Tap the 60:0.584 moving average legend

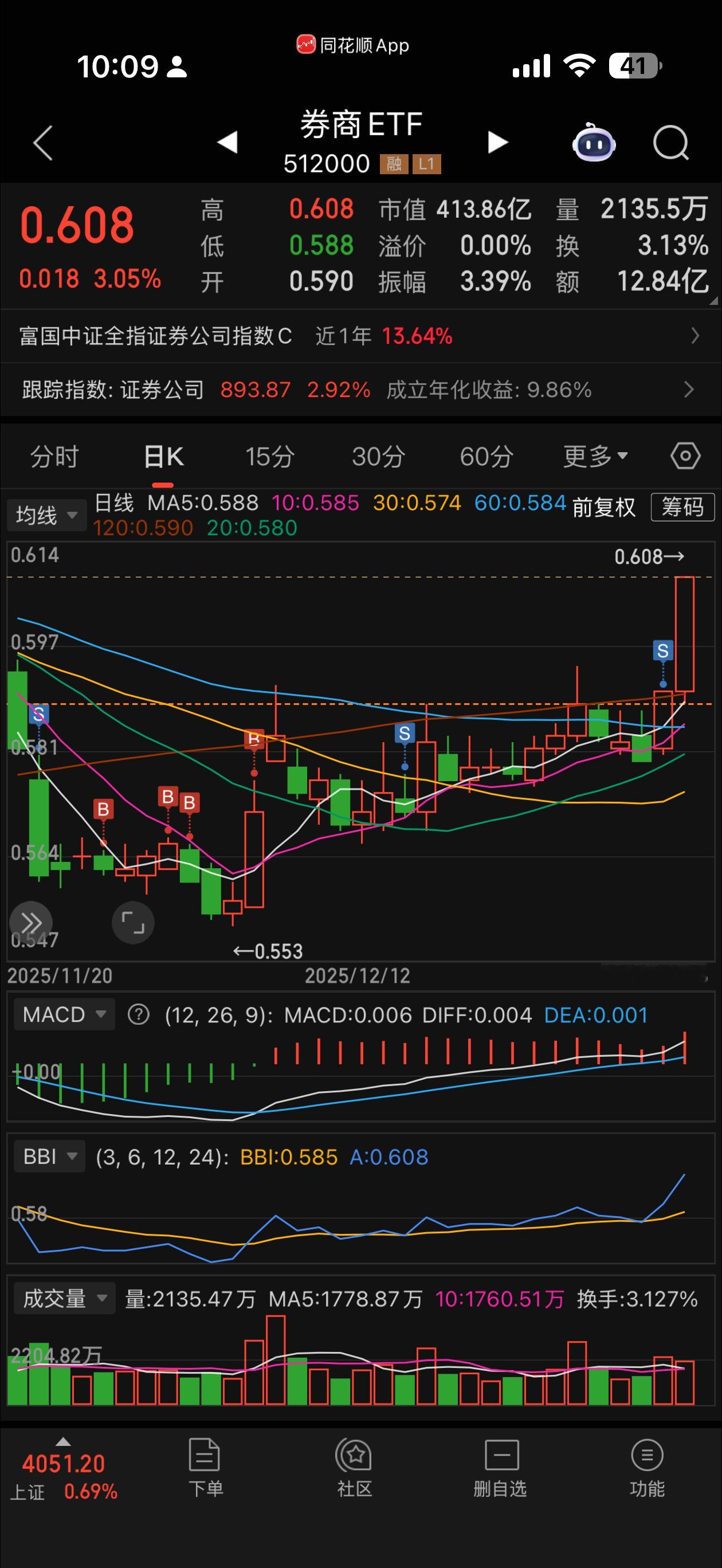tap(520, 503)
